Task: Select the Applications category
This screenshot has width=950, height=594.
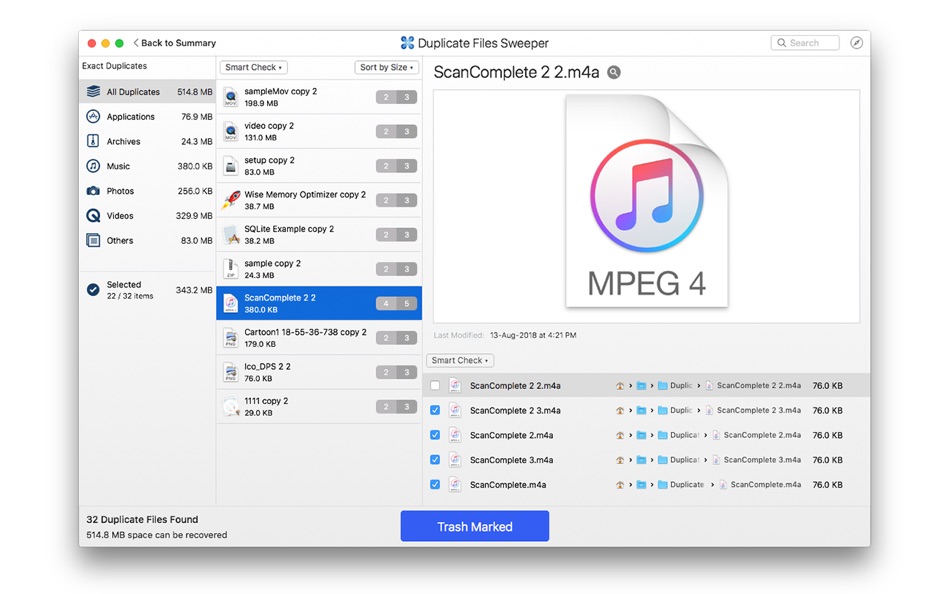Action: (148, 116)
